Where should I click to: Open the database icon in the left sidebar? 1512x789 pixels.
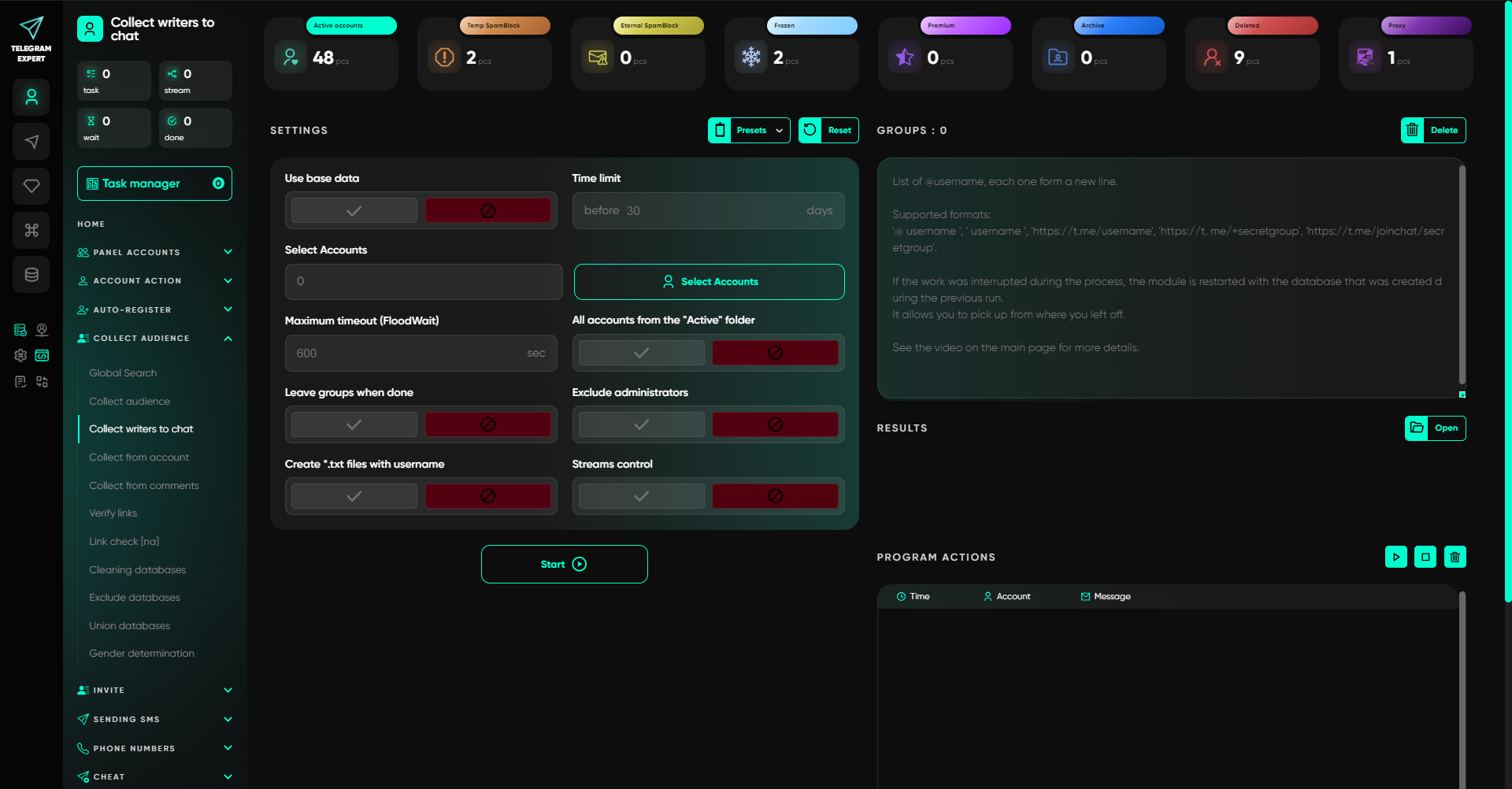coord(31,274)
